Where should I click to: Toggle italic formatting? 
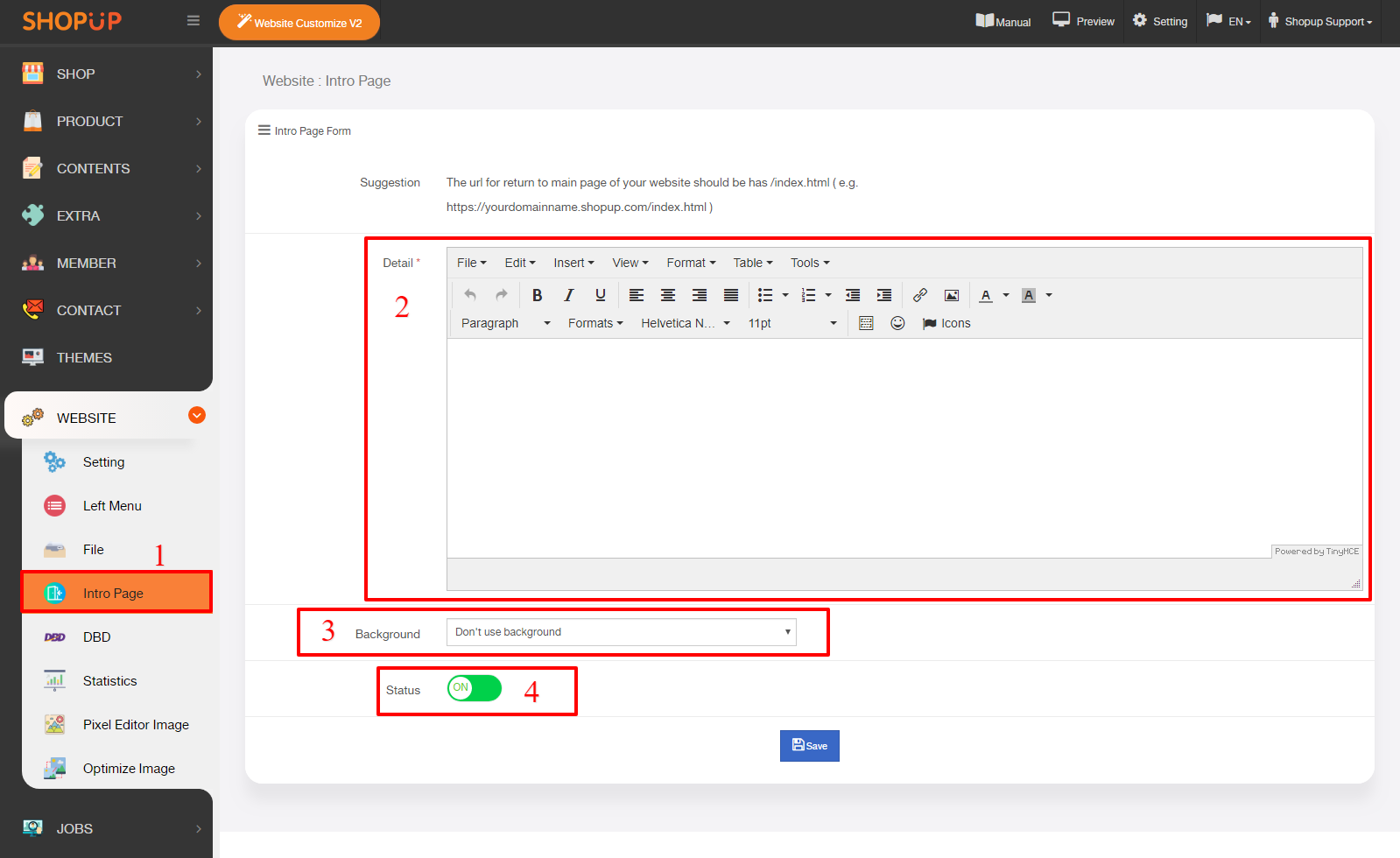569,295
